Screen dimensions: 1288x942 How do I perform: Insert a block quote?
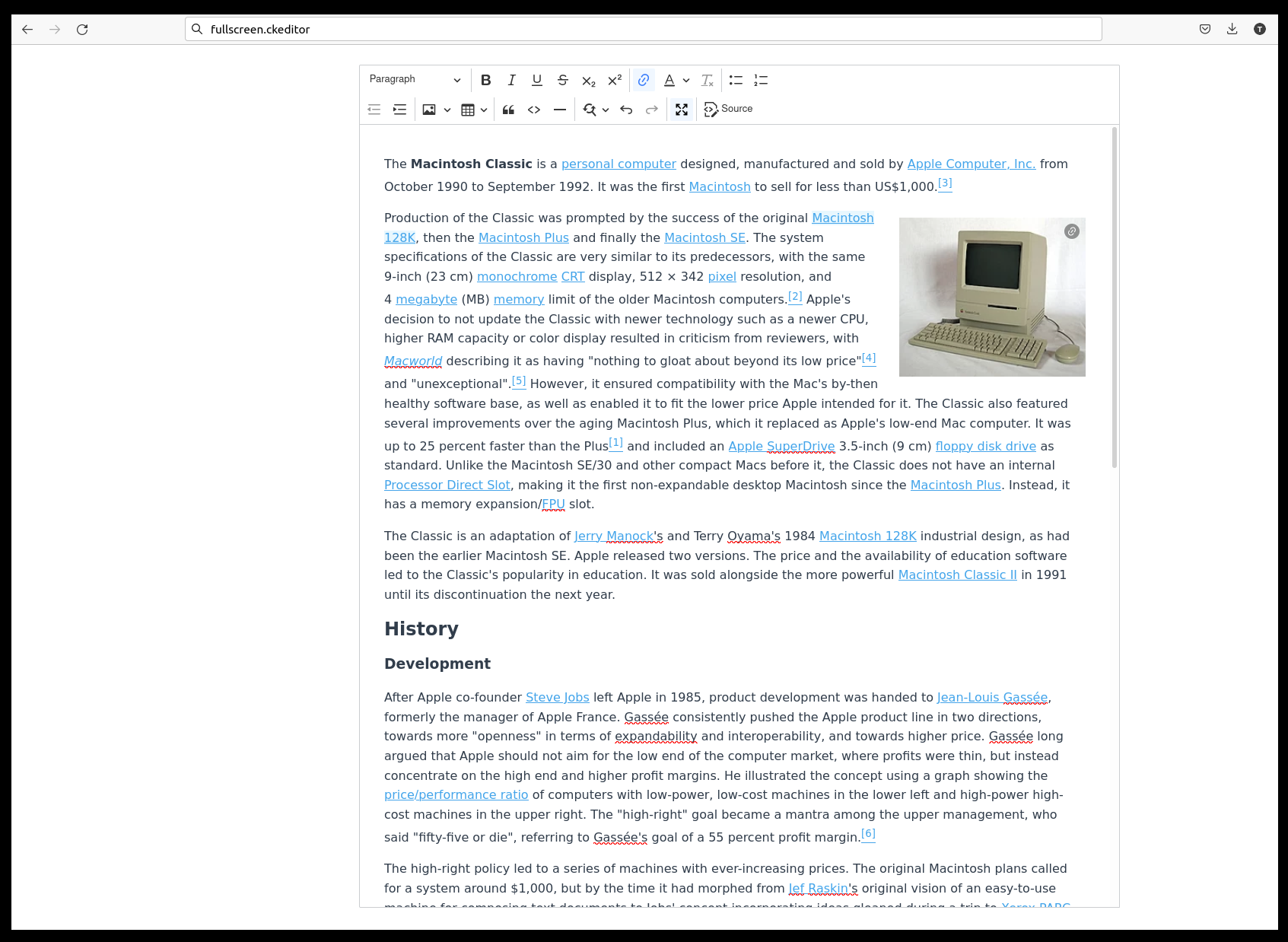(508, 110)
